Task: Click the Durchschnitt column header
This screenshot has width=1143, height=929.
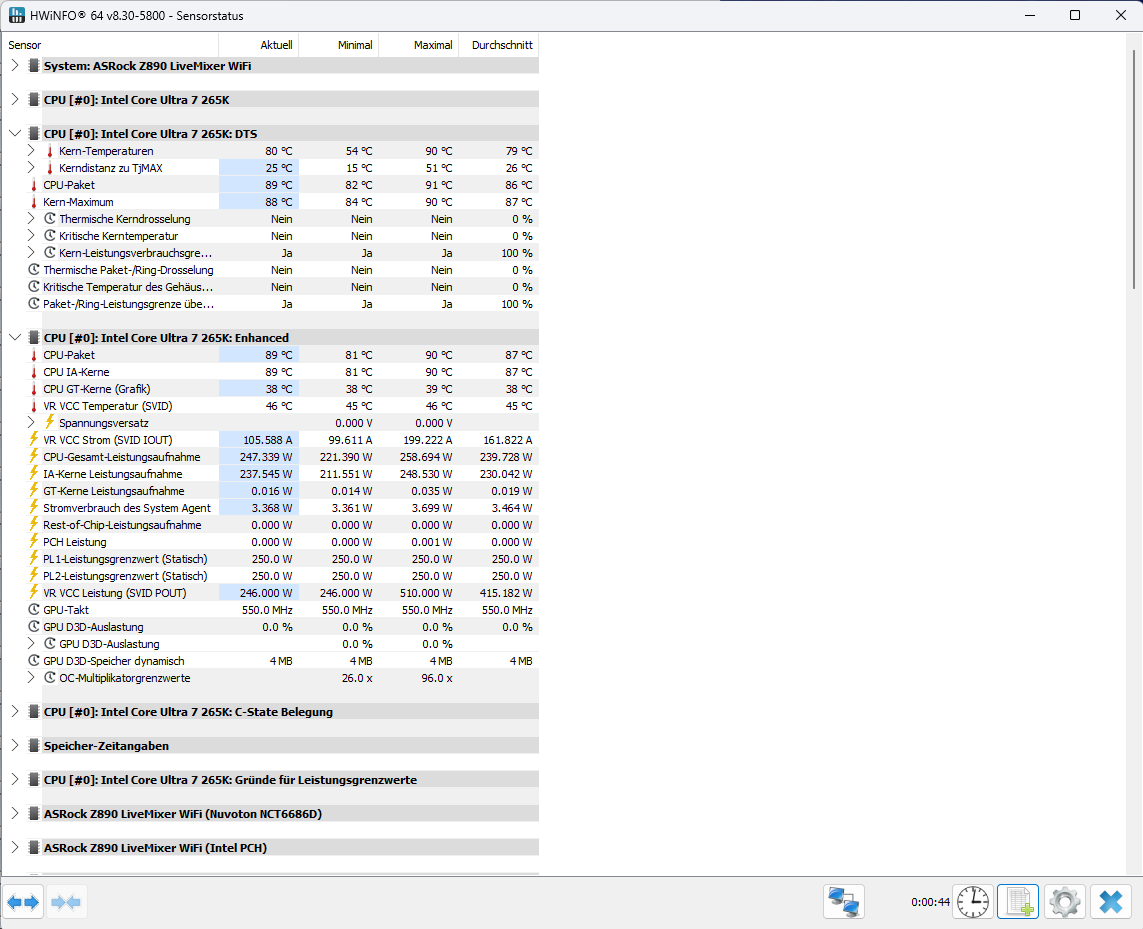Action: click(499, 45)
